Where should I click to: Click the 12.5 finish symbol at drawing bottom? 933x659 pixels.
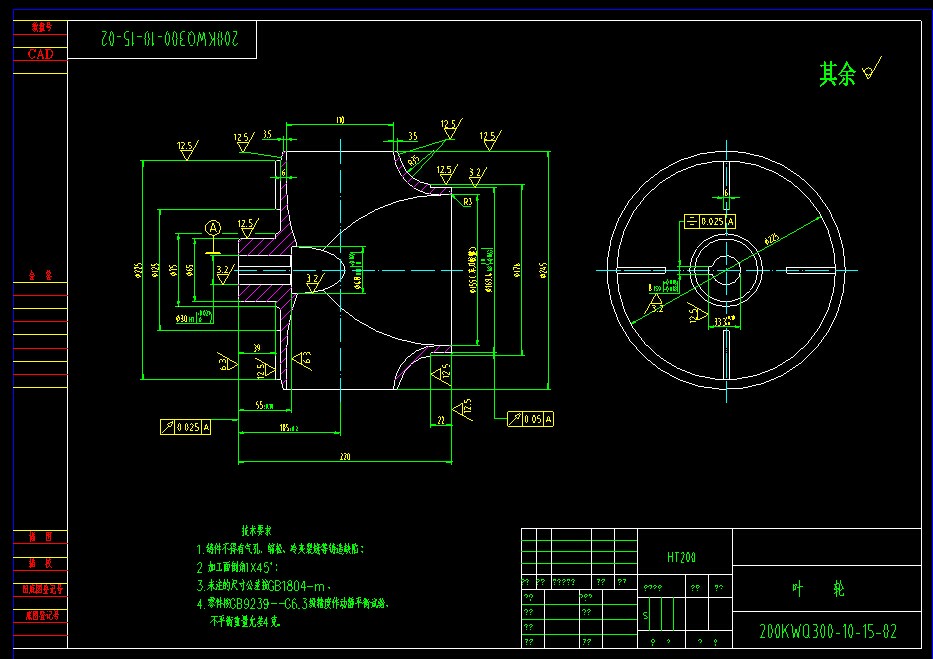click(468, 405)
